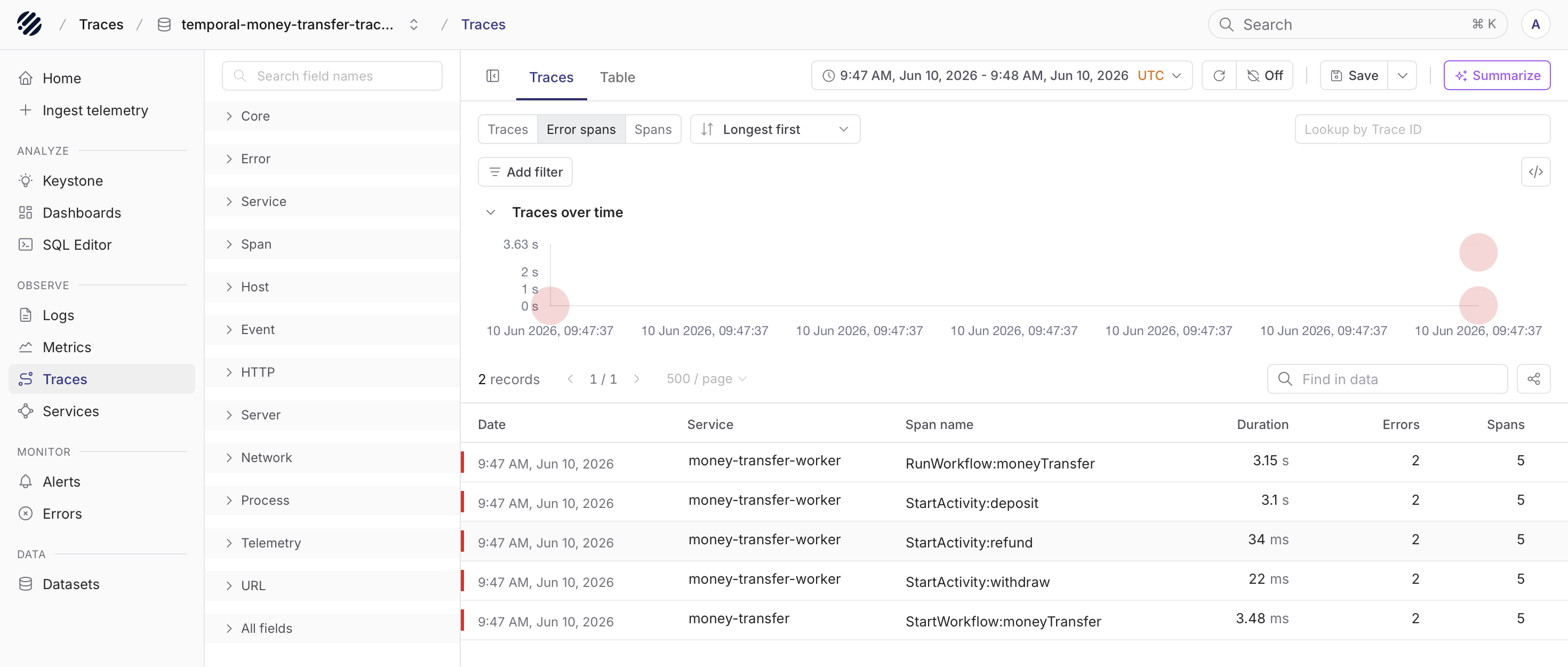This screenshot has height=667, width=1568.
Task: Open the Longest first sort dropdown
Action: [x=775, y=129]
